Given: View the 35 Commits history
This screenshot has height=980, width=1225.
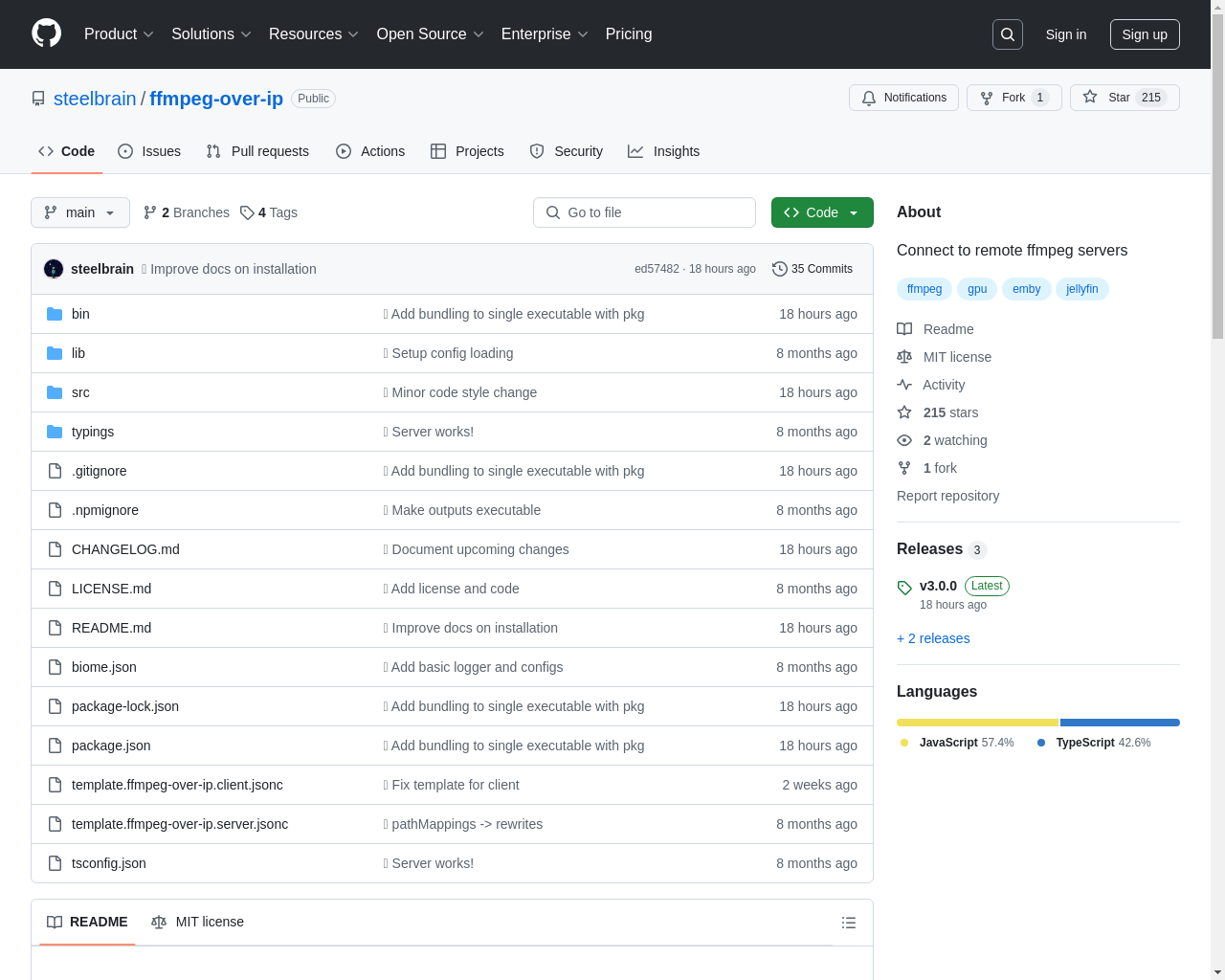Looking at the screenshot, I should click(813, 269).
